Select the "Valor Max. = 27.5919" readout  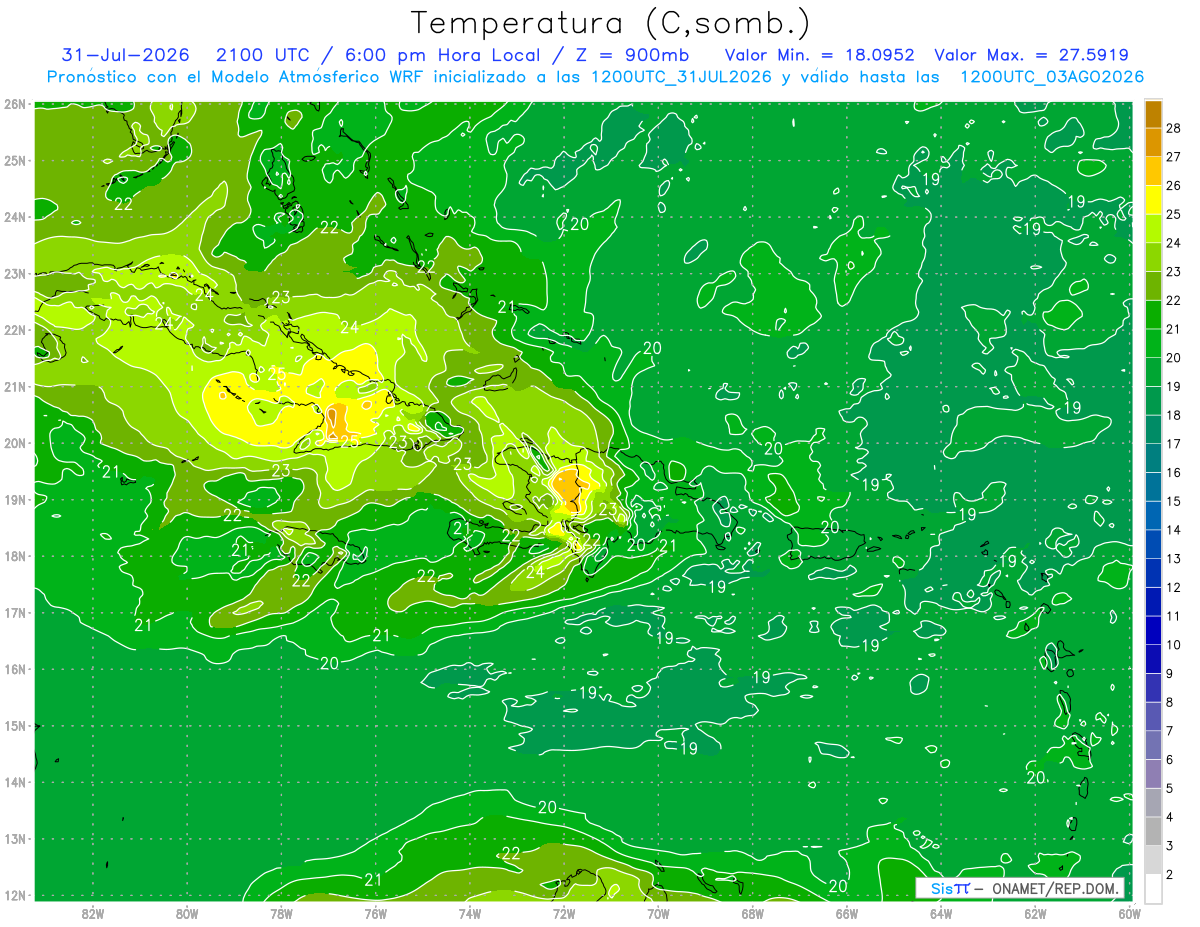(1032, 55)
